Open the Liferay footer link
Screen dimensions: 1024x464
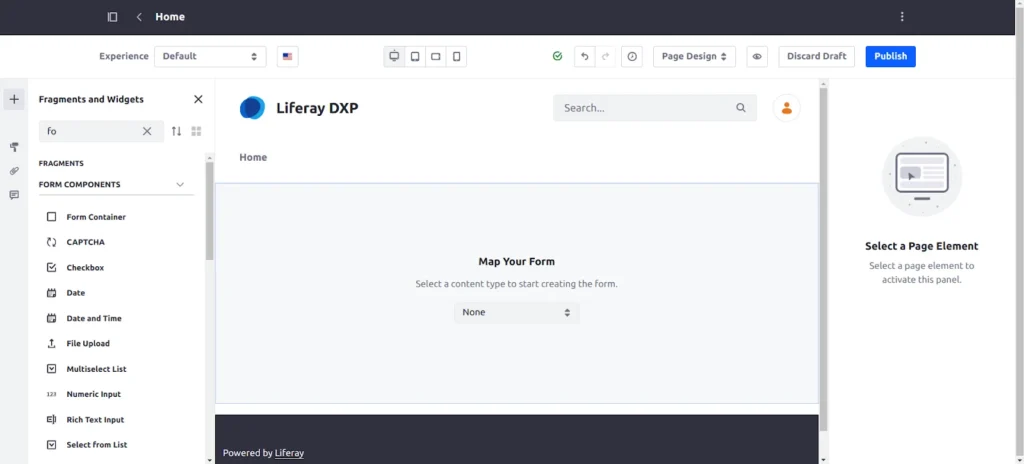pyautogui.click(x=289, y=453)
